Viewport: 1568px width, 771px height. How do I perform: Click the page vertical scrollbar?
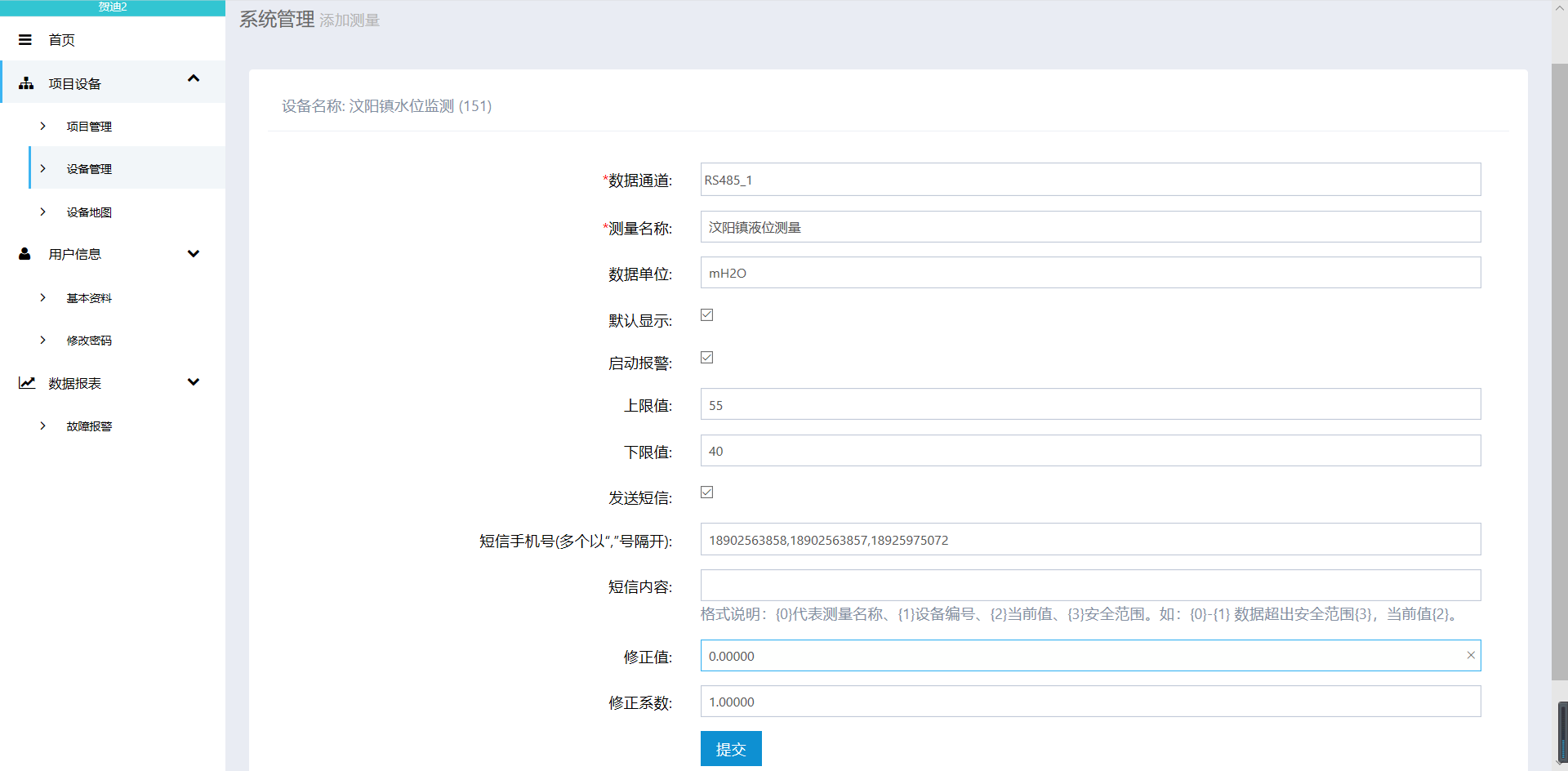pyautogui.click(x=1559, y=368)
